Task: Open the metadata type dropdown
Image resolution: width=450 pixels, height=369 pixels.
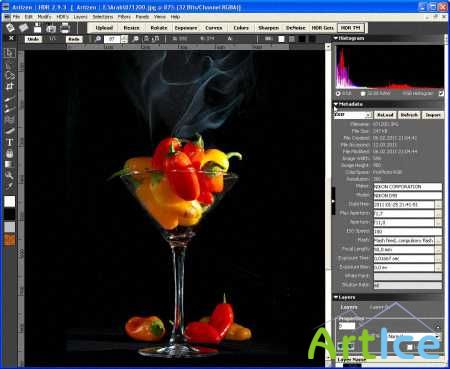Action: (x=353, y=115)
